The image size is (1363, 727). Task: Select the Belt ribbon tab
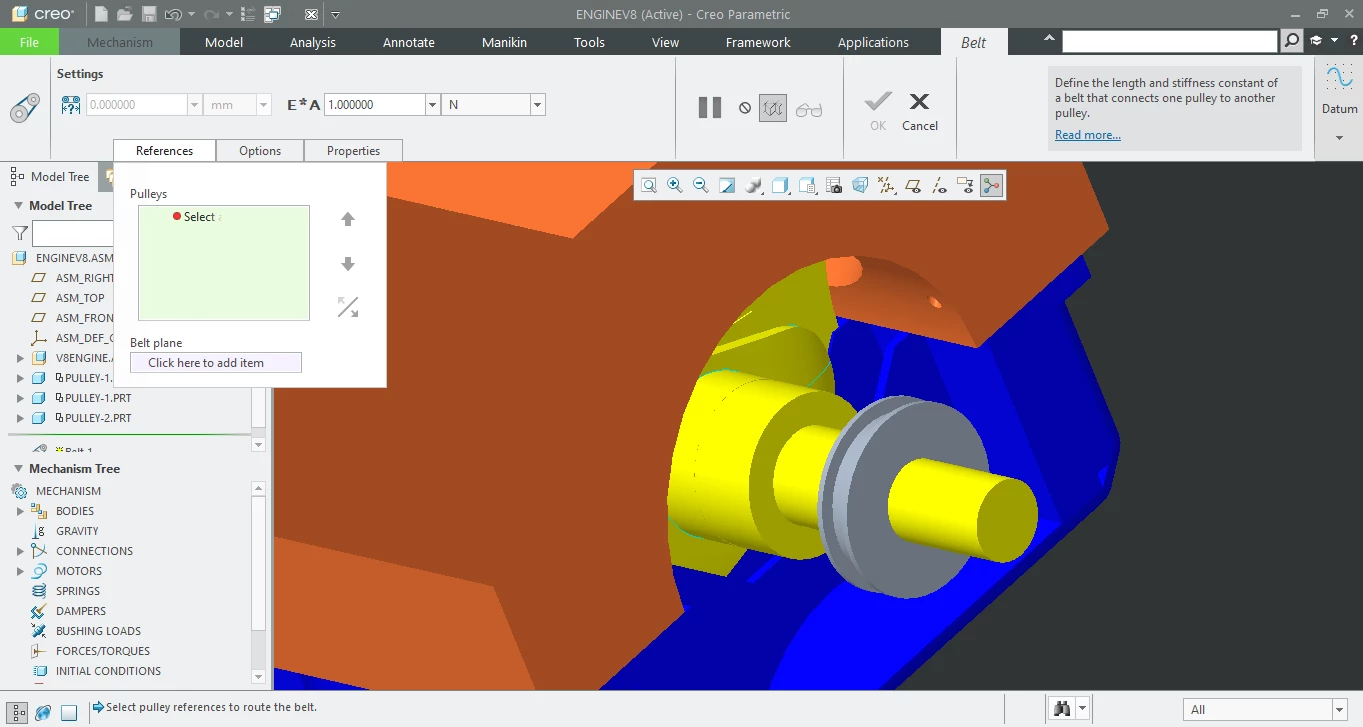pos(973,42)
